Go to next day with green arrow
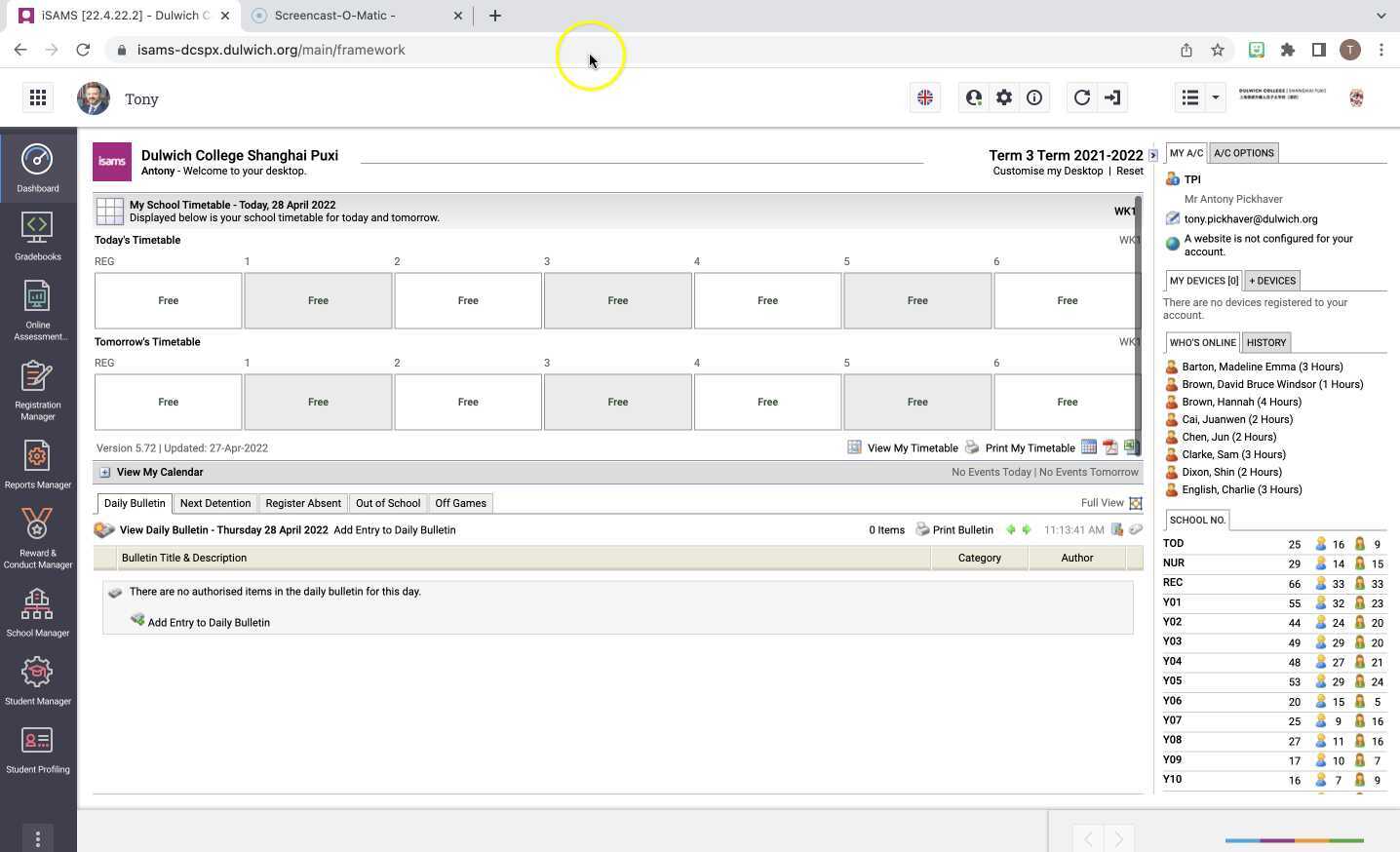The height and width of the screenshot is (852, 1400). click(x=1026, y=530)
